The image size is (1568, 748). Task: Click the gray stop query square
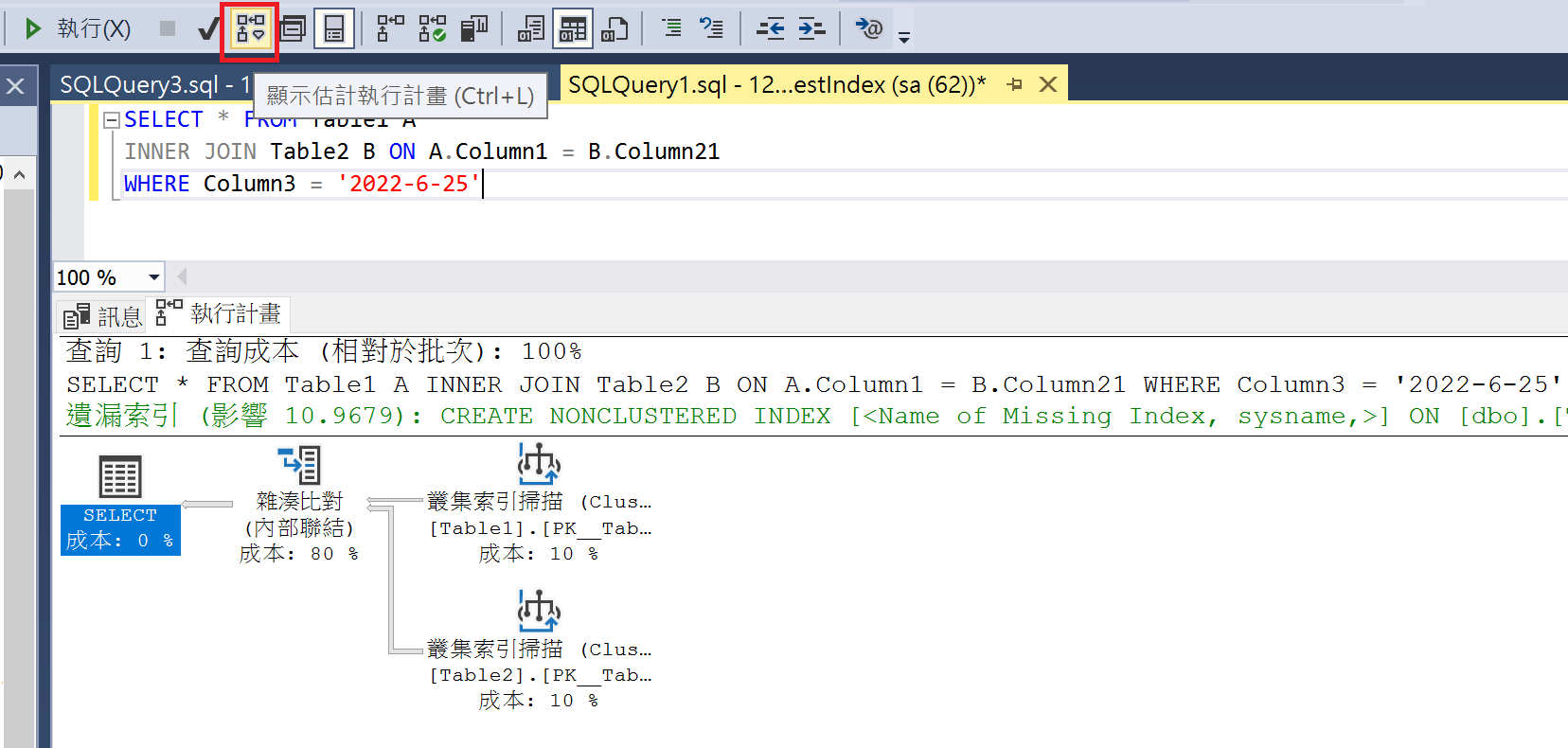click(168, 28)
